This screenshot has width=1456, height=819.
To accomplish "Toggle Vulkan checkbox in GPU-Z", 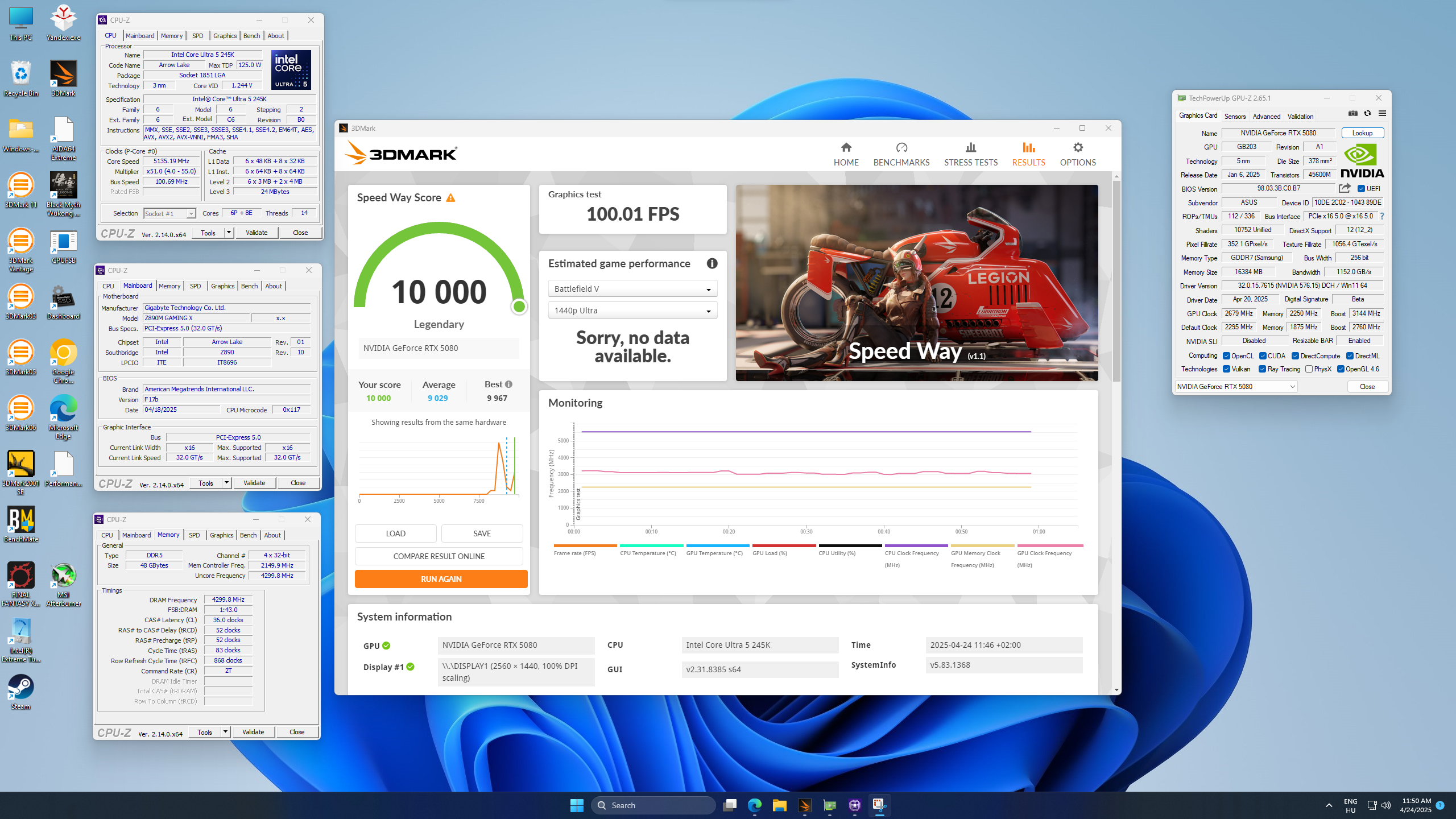I will coord(1227,369).
